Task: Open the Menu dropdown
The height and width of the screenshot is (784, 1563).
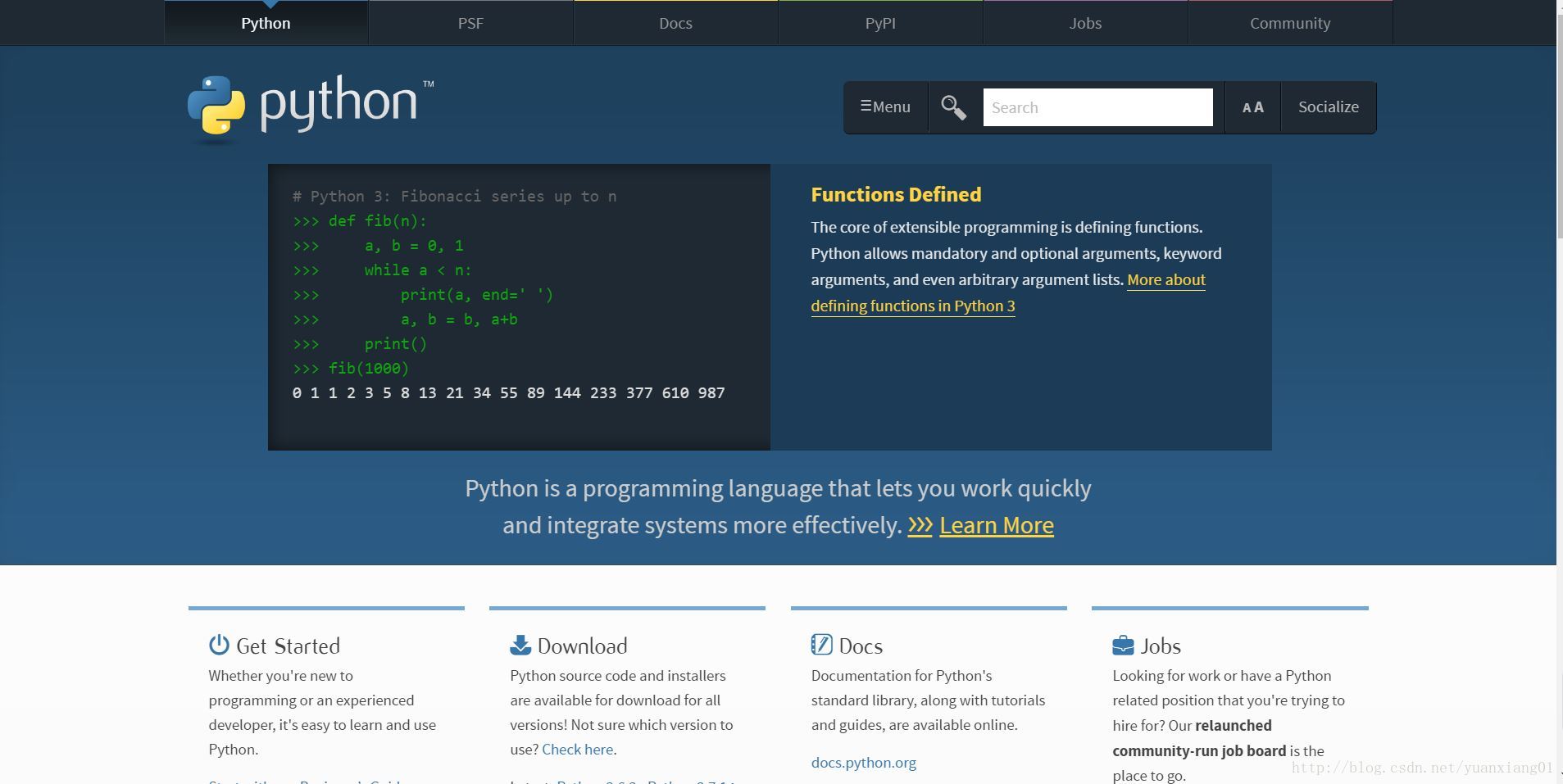Action: tap(885, 107)
